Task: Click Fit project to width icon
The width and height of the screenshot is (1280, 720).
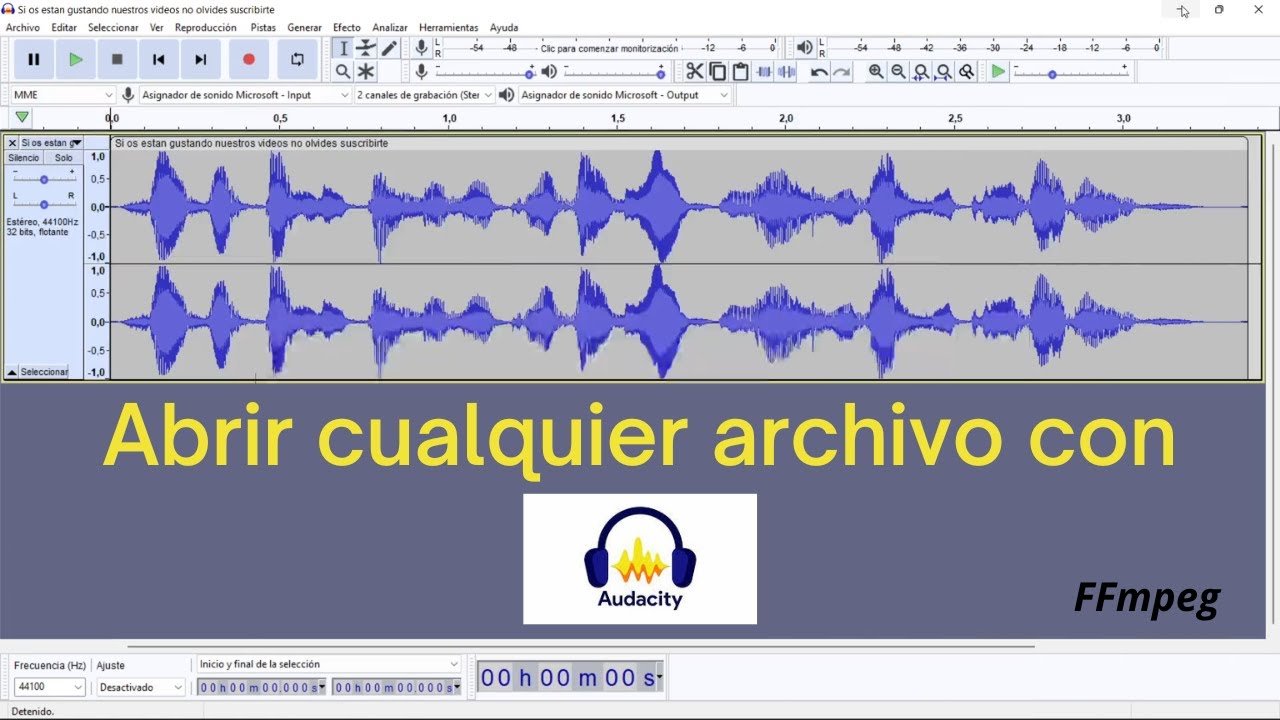Action: [x=943, y=71]
